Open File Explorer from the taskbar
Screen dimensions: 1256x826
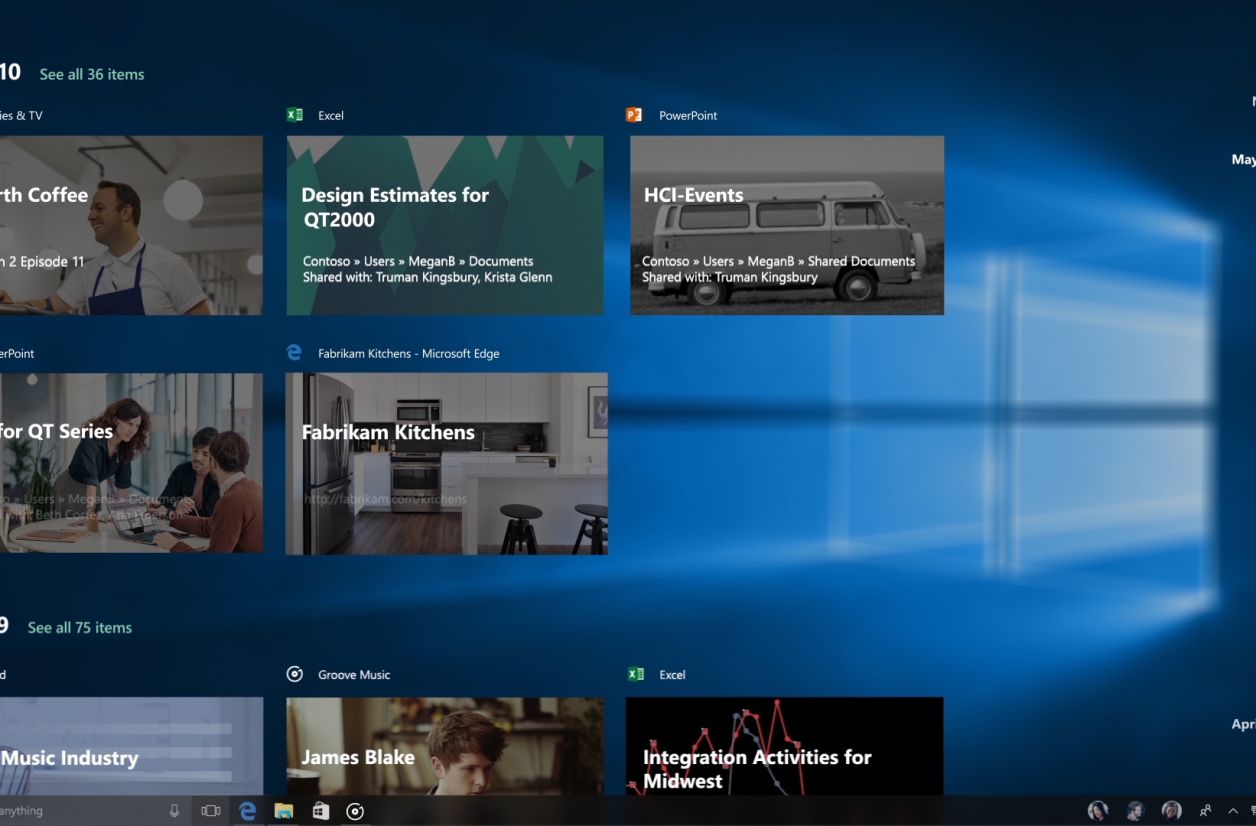coord(284,811)
